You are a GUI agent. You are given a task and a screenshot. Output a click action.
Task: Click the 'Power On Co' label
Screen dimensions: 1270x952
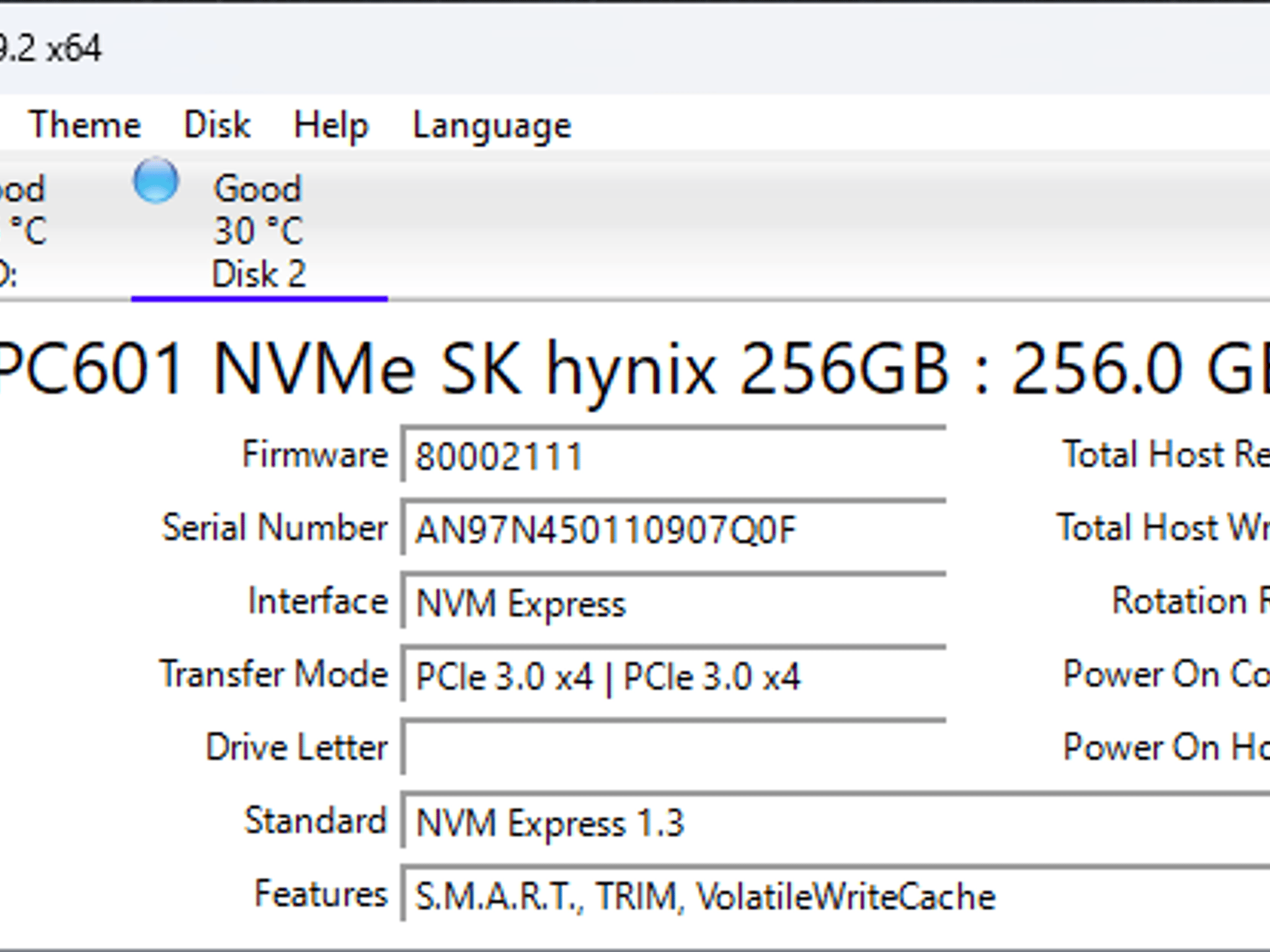click(1166, 674)
